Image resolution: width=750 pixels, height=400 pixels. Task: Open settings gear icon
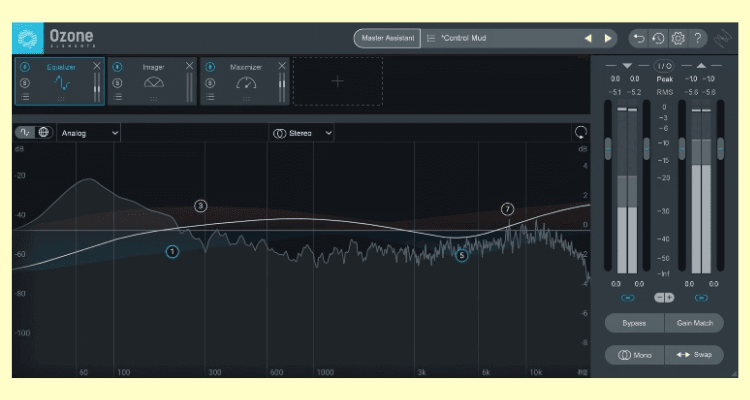tap(678, 38)
